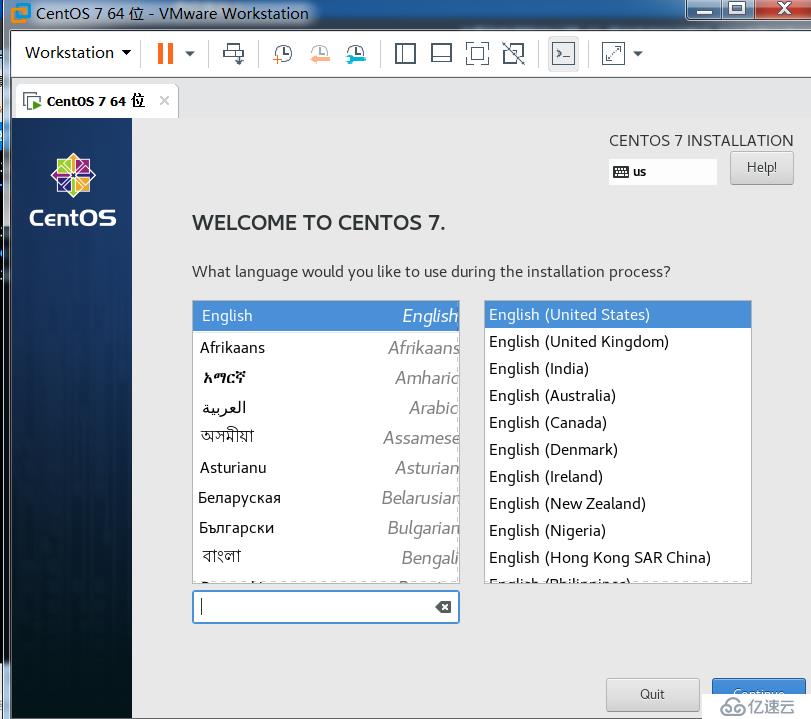The image size is (811, 719).
Task: Click the stretch guest display icon
Action: point(613,53)
